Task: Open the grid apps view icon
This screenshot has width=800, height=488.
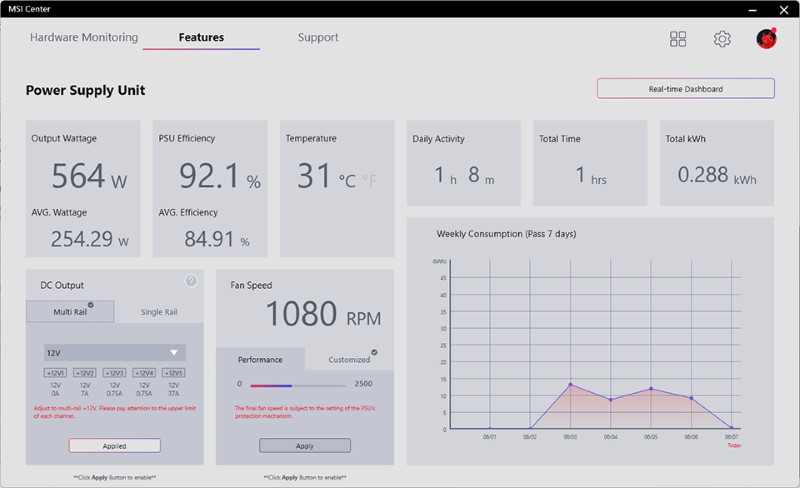Action: [678, 39]
